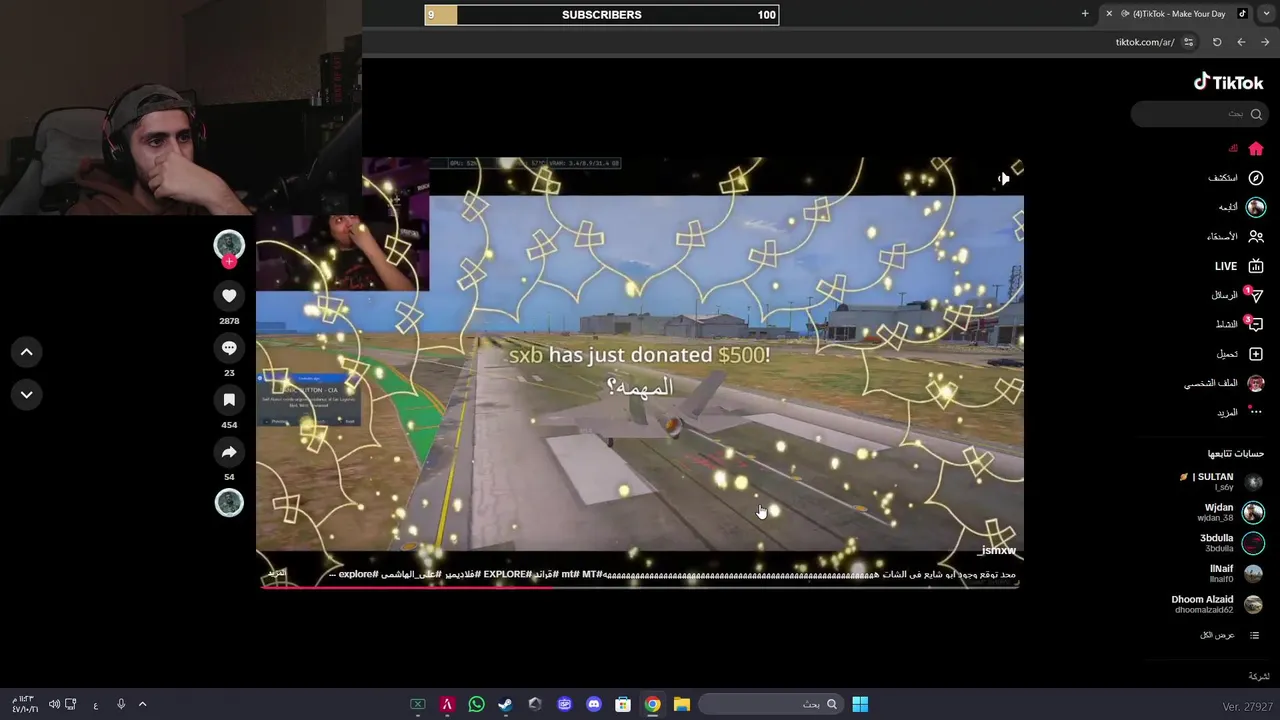Mute the video with the speaker icon
Viewport: 1280px width, 720px height.
[x=1003, y=178]
